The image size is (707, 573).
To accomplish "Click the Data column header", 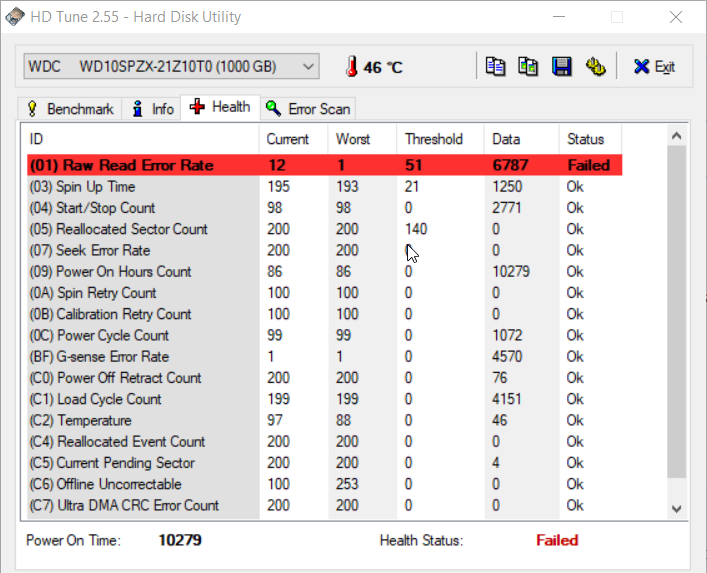I will pos(522,139).
